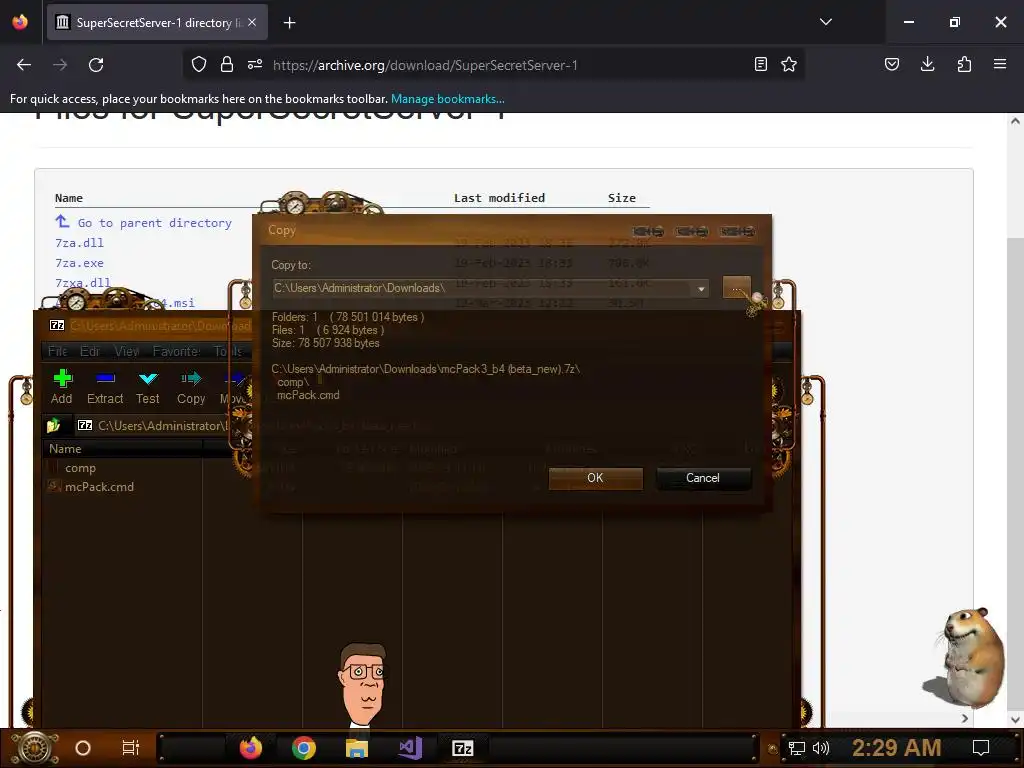Click the Firefox taskbar icon
1024x768 pixels.
click(251, 748)
